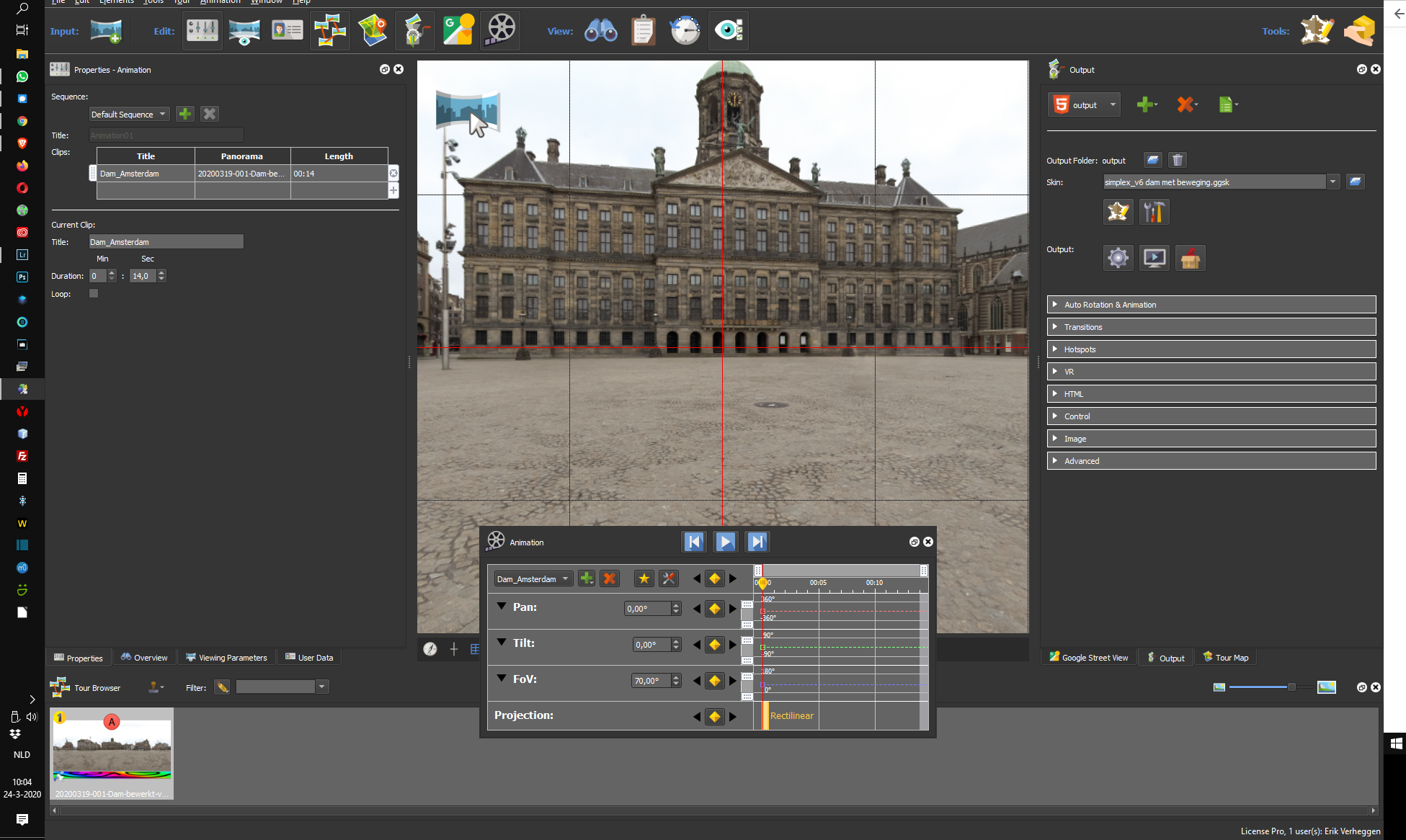Edit skin with the Skin Editor button
The image size is (1406, 840).
coord(1118,212)
